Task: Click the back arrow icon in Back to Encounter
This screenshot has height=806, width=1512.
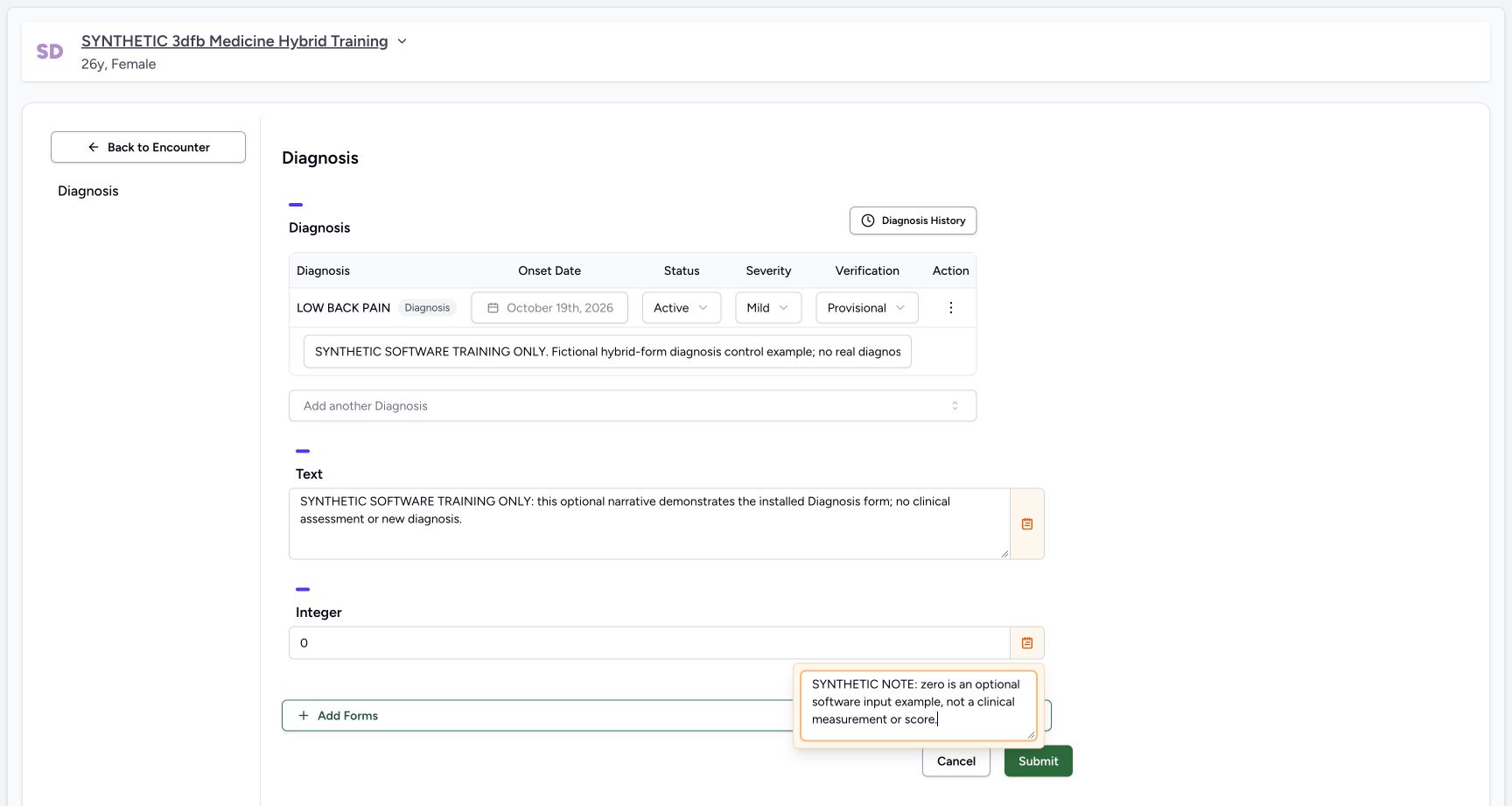Action: (x=94, y=147)
